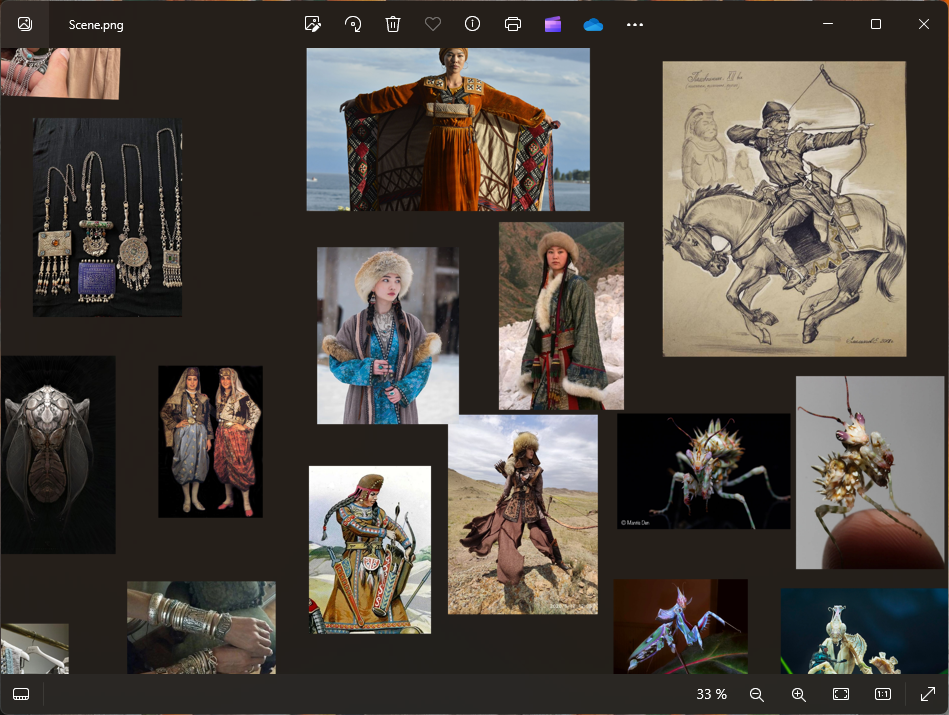Image resolution: width=949 pixels, height=715 pixels.
Task: Maximize the Photos window
Action: (875, 24)
